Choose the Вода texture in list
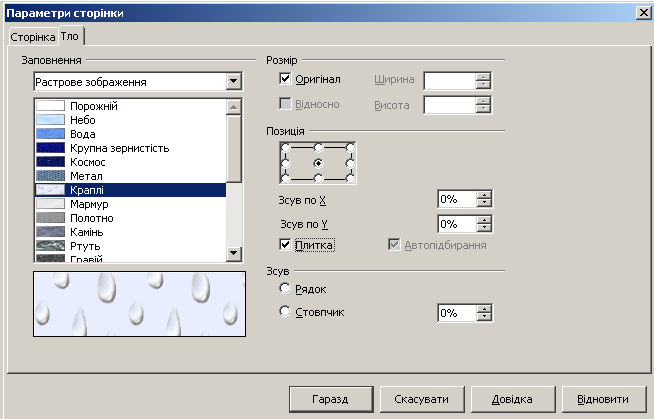Screen dimensions: 654x419 click(x=131, y=134)
